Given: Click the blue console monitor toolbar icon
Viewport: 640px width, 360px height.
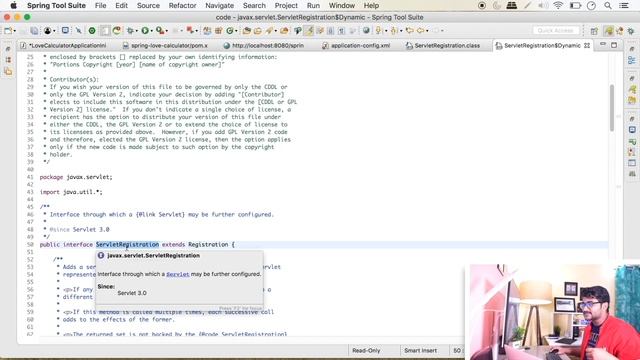Looking at the screenshot, I should tap(65, 31).
